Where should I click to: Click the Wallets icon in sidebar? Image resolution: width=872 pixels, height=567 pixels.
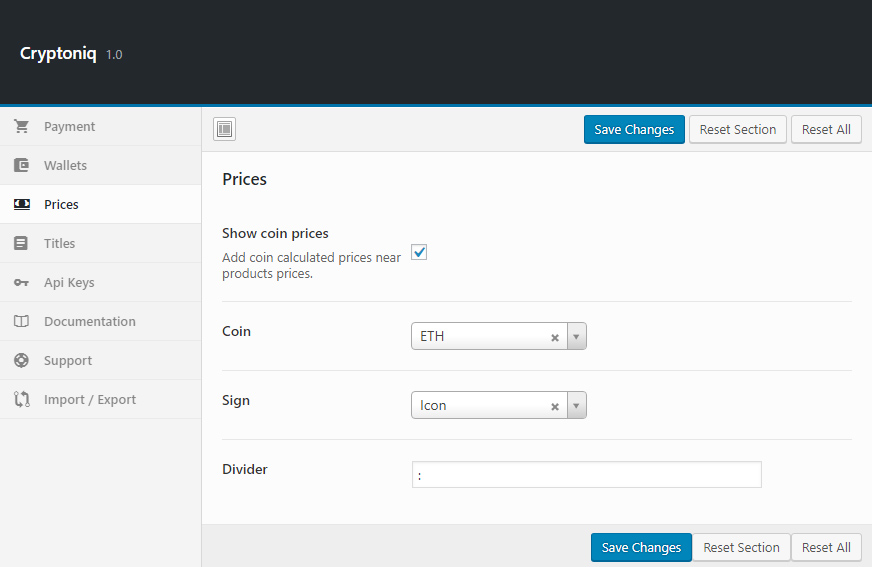(21, 166)
